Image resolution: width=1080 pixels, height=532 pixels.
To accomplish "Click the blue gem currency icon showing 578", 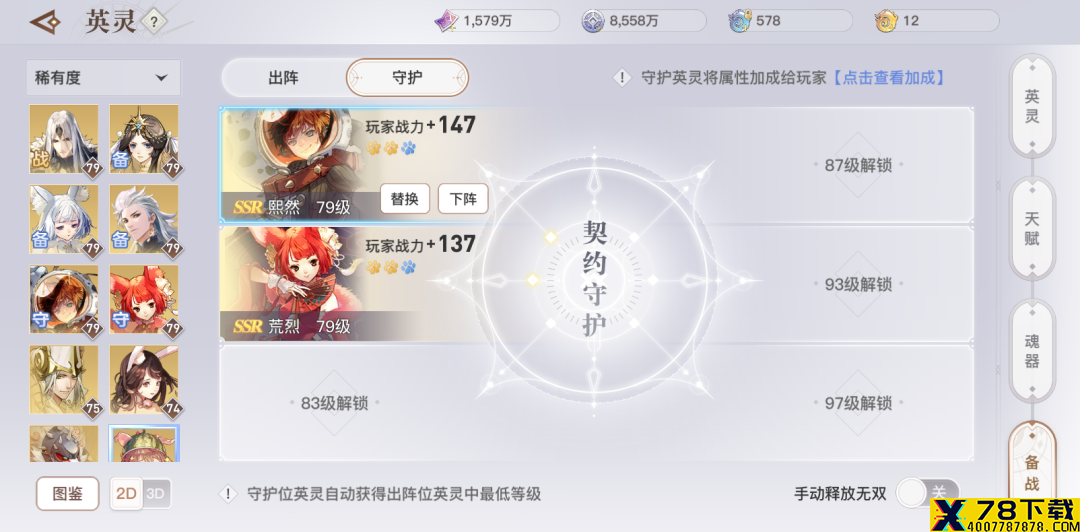I will coord(740,21).
